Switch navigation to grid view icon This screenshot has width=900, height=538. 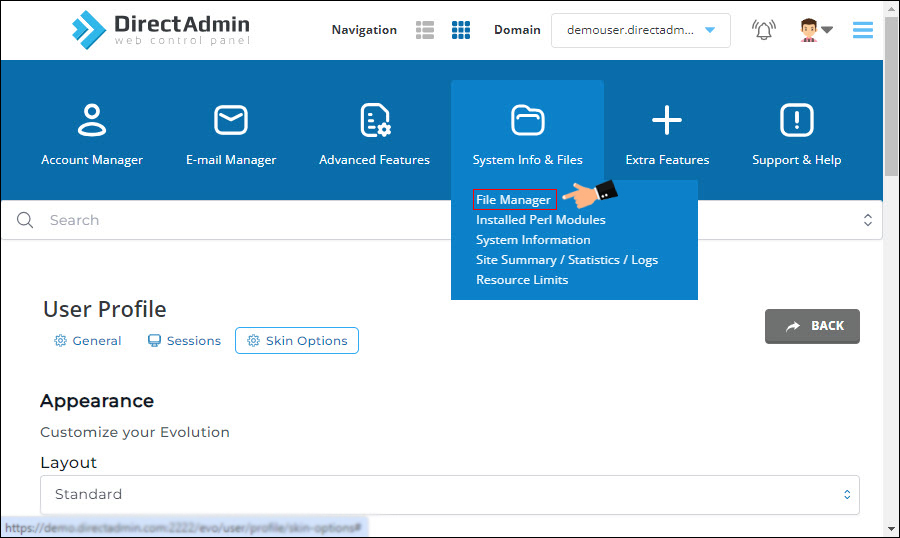pos(461,30)
